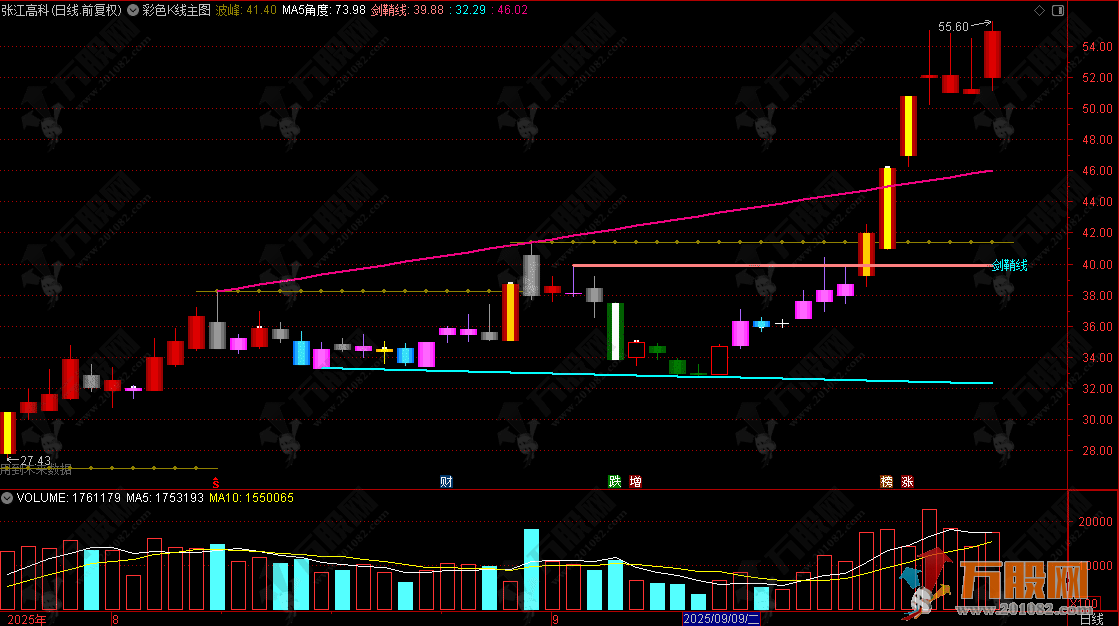This screenshot has width=1119, height=626.
Task: Open the VOLUME indicator dropdown arrow
Action: tap(7, 498)
